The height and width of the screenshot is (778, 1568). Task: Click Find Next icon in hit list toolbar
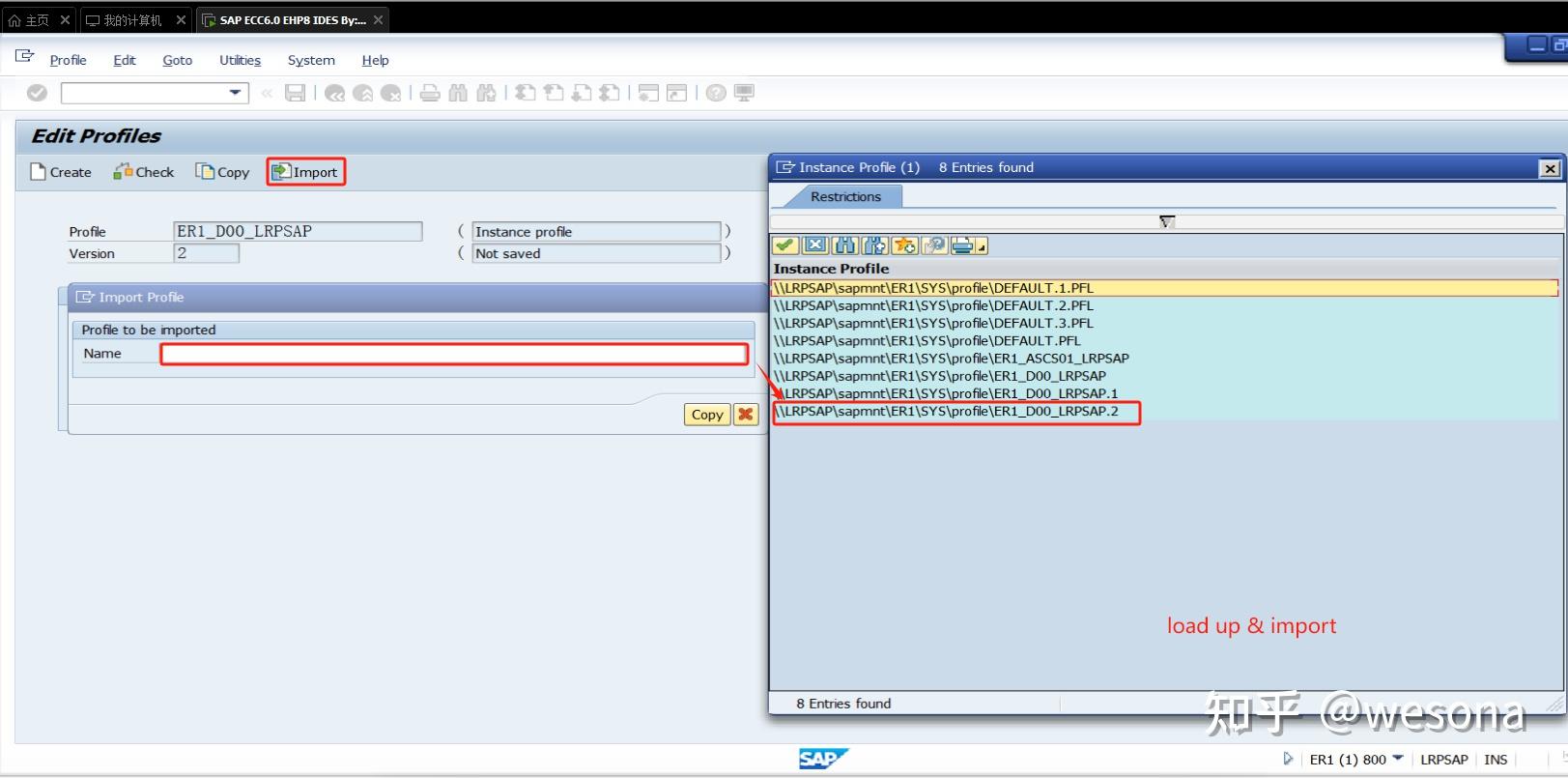[x=875, y=245]
